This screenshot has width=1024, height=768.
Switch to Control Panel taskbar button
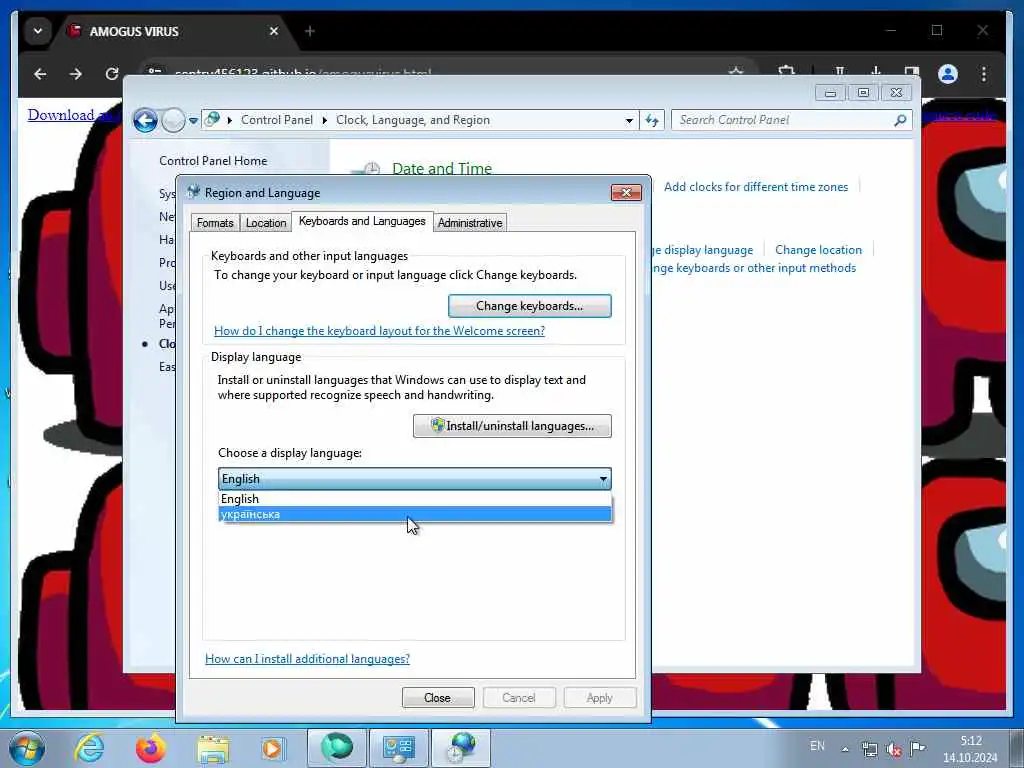[399, 748]
